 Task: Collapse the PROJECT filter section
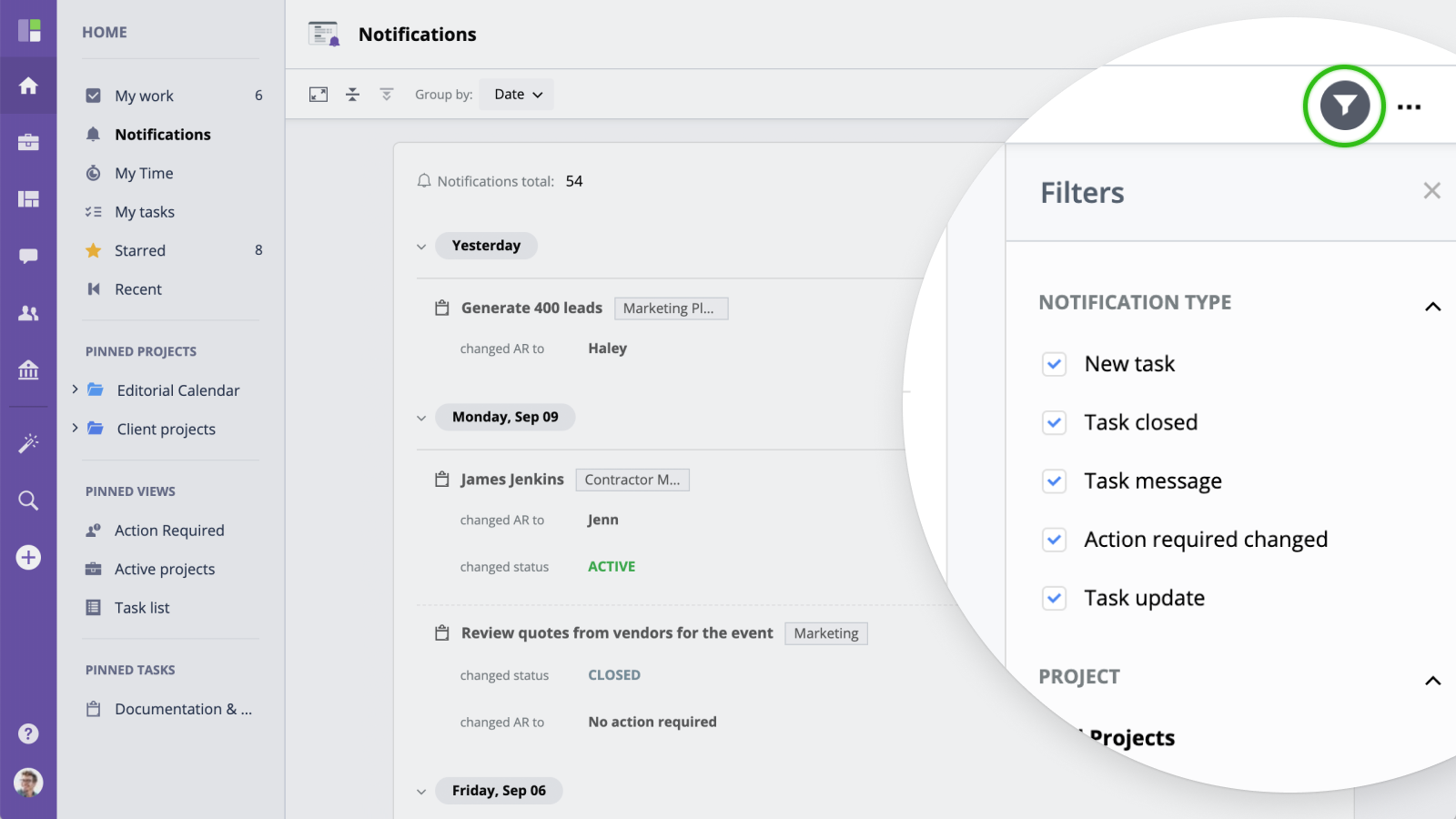pos(1432,681)
